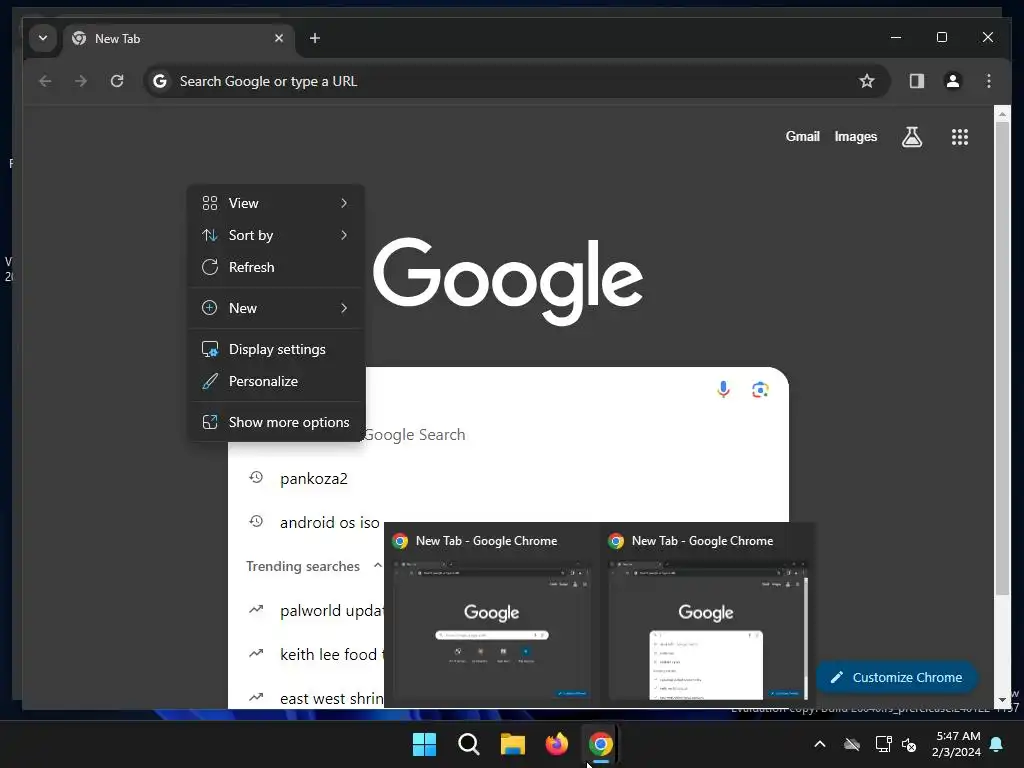Click the OneDrive cloud tray icon

tap(852, 744)
